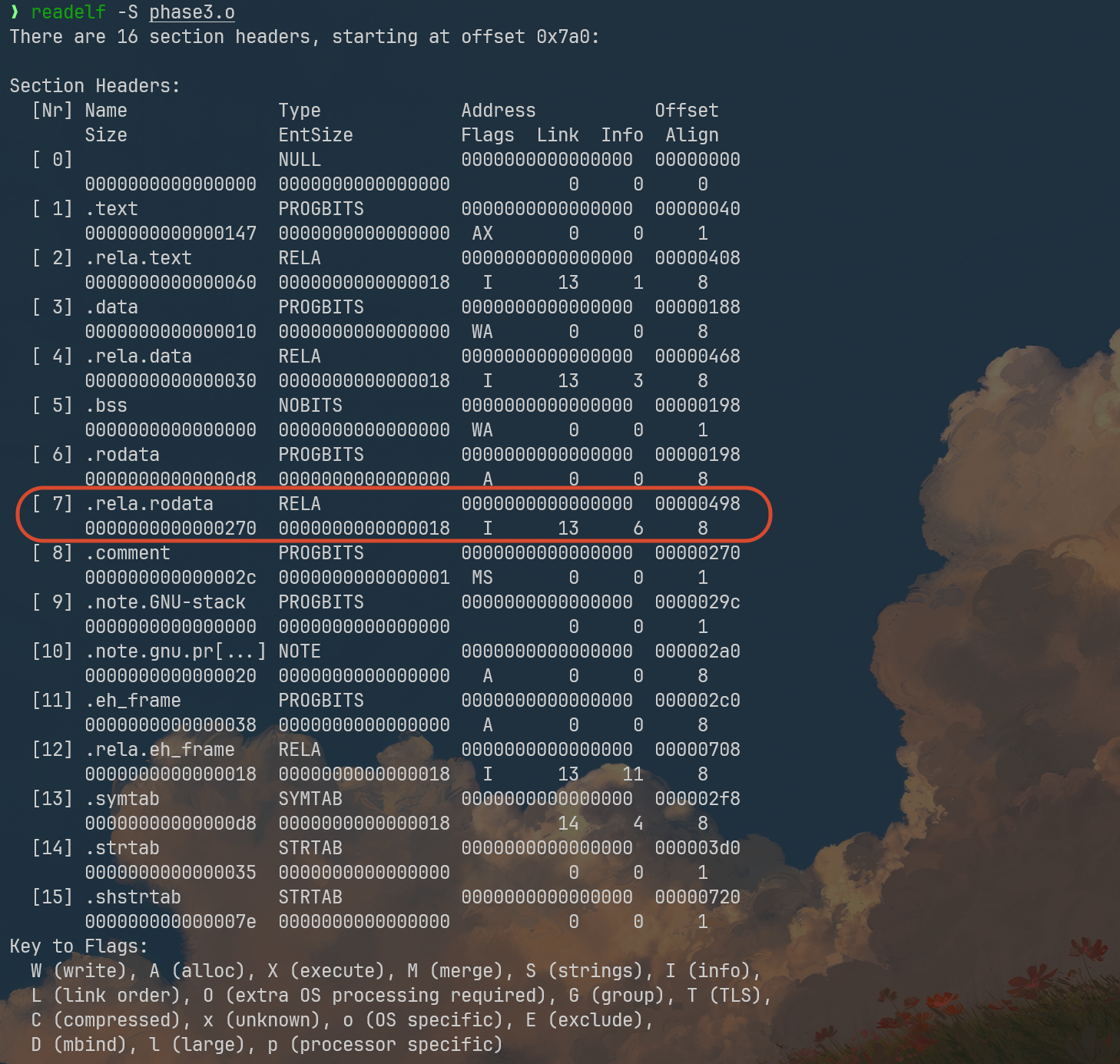Click the .strtab STRTAB type text
The width and height of the screenshot is (1120, 1064).
310,848
